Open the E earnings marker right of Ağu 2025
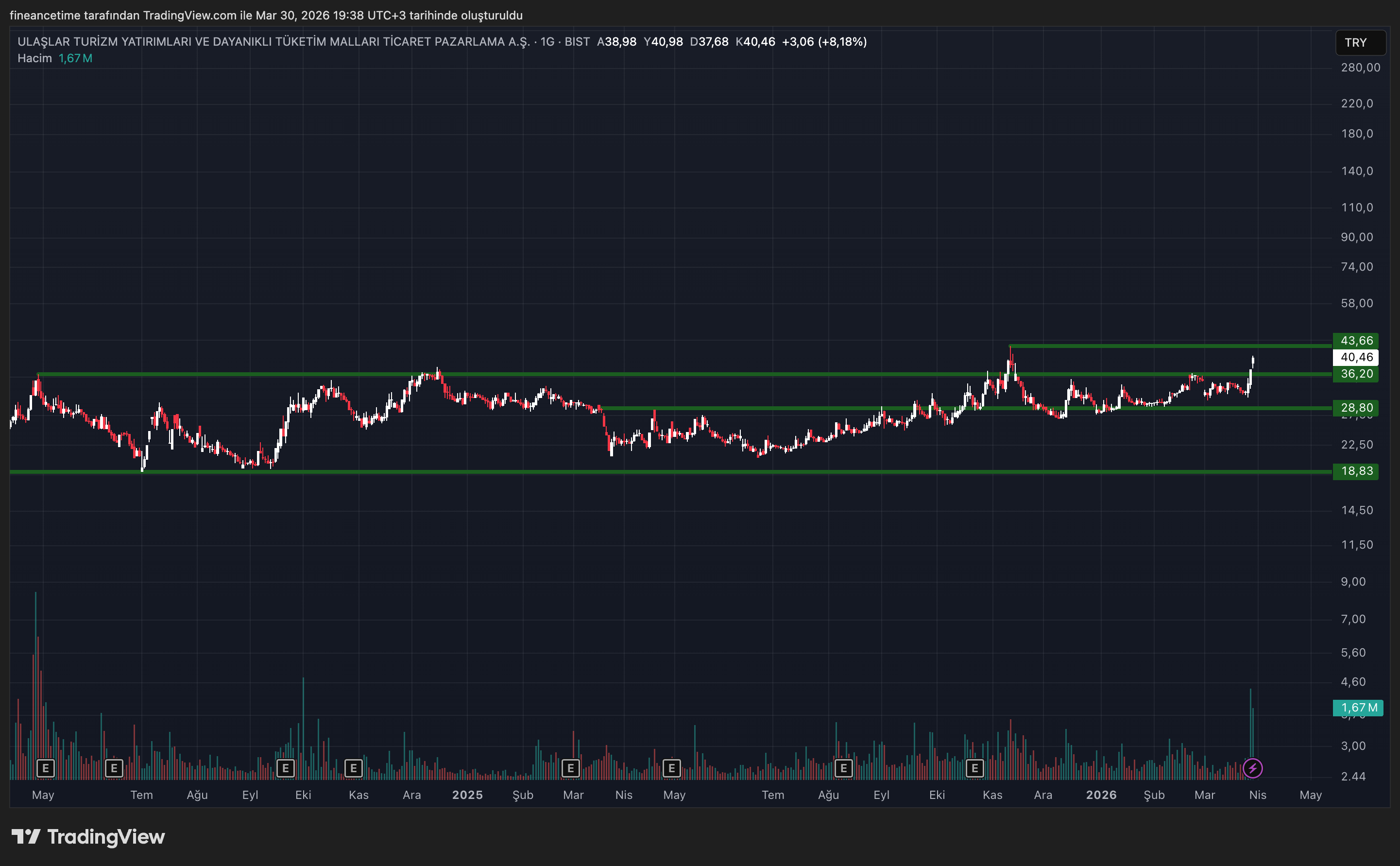 [843, 768]
